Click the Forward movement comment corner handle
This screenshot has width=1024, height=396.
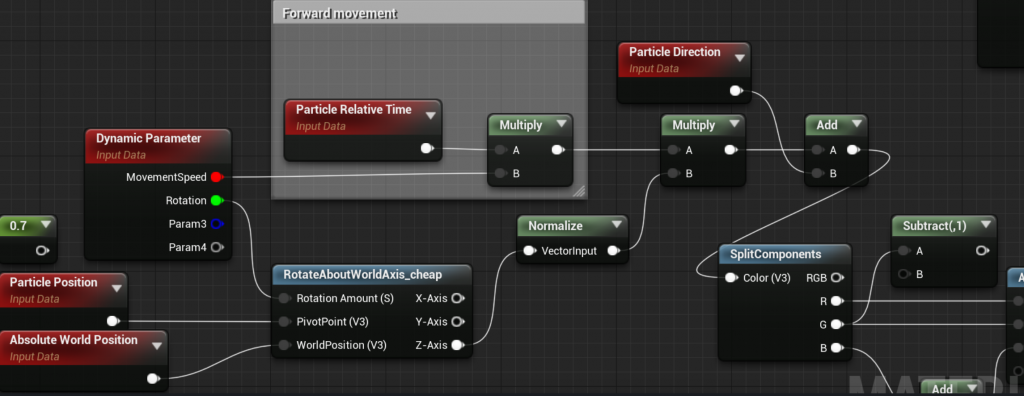(x=579, y=191)
